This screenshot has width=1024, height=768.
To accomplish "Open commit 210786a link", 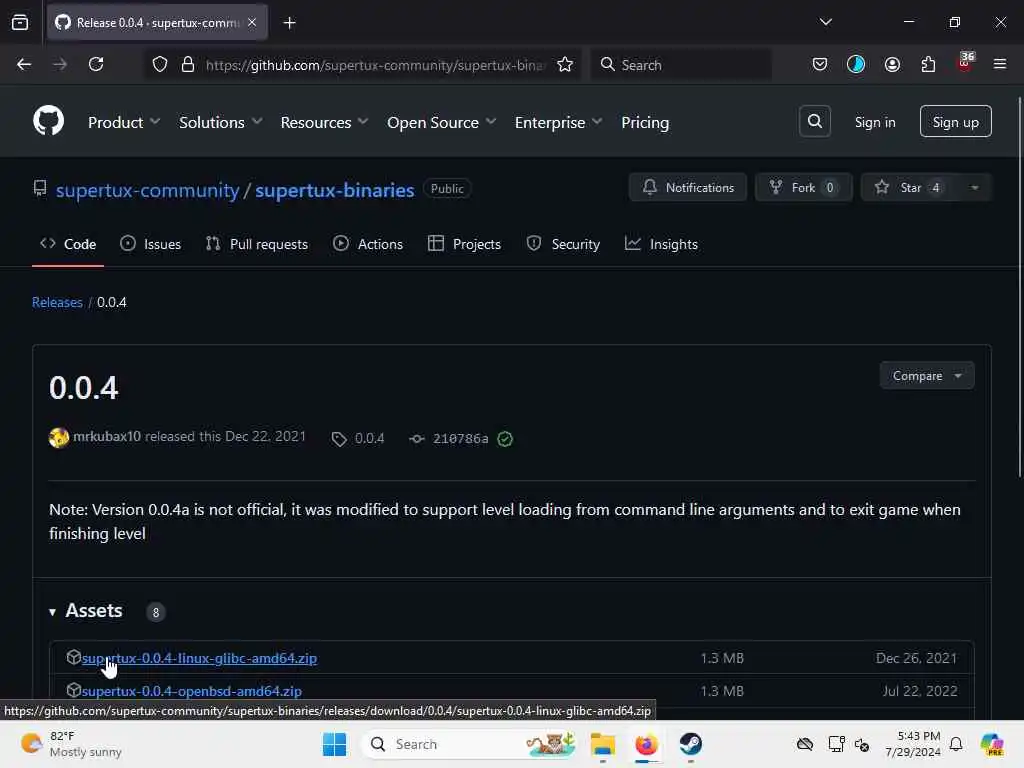I will (x=460, y=439).
